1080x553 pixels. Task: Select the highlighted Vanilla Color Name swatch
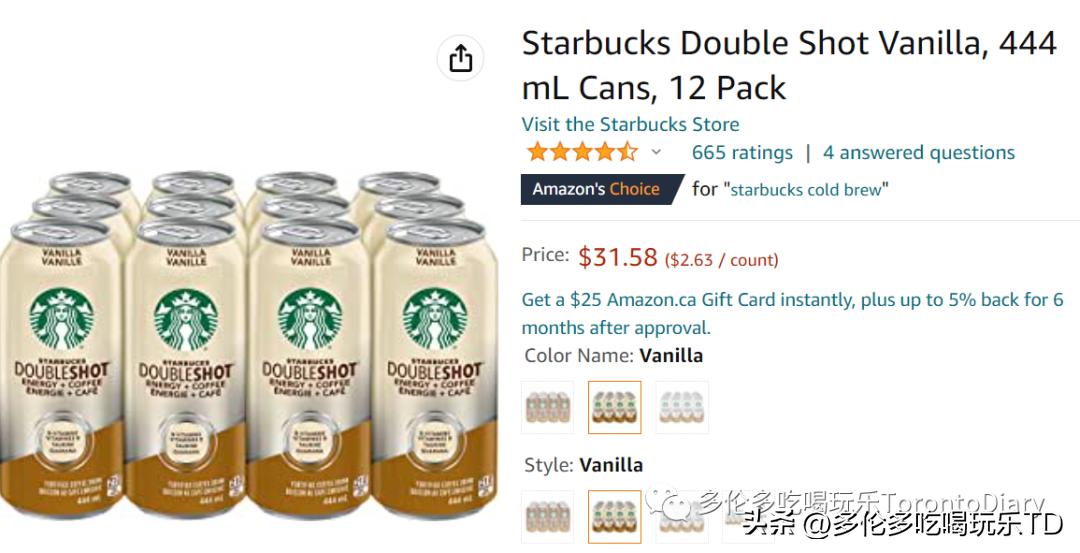click(x=614, y=407)
